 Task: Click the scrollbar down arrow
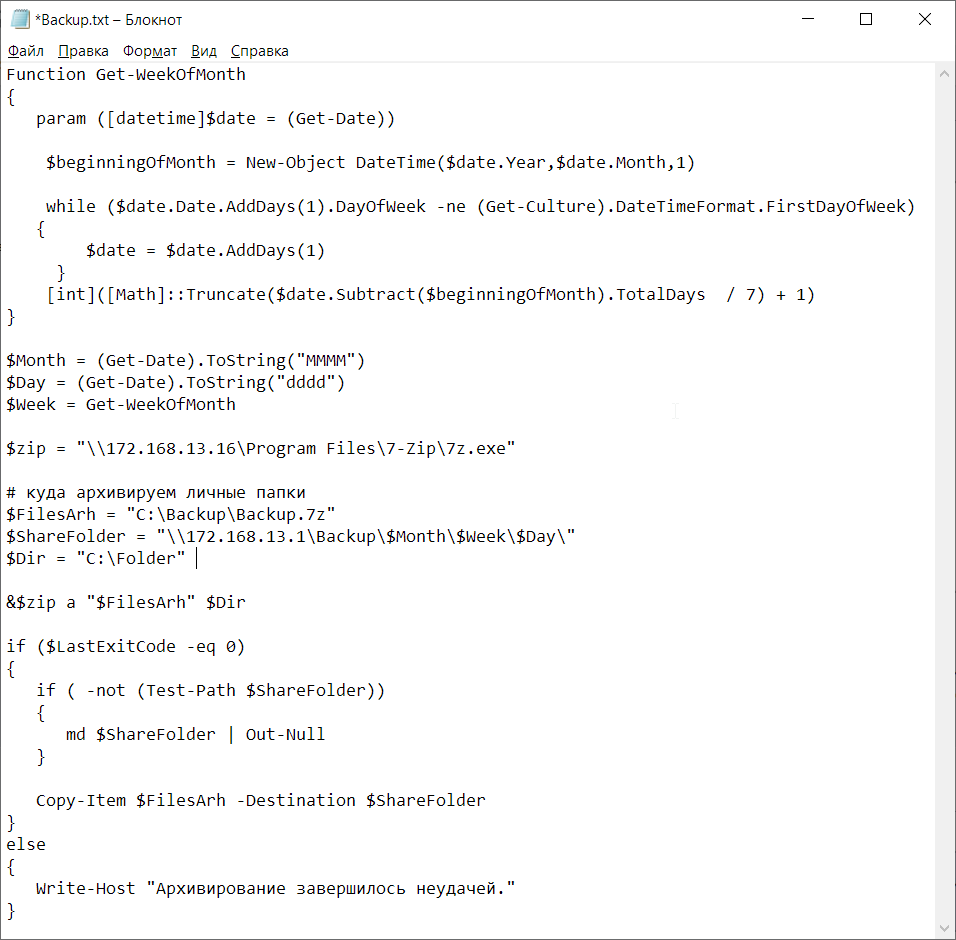coord(944,928)
